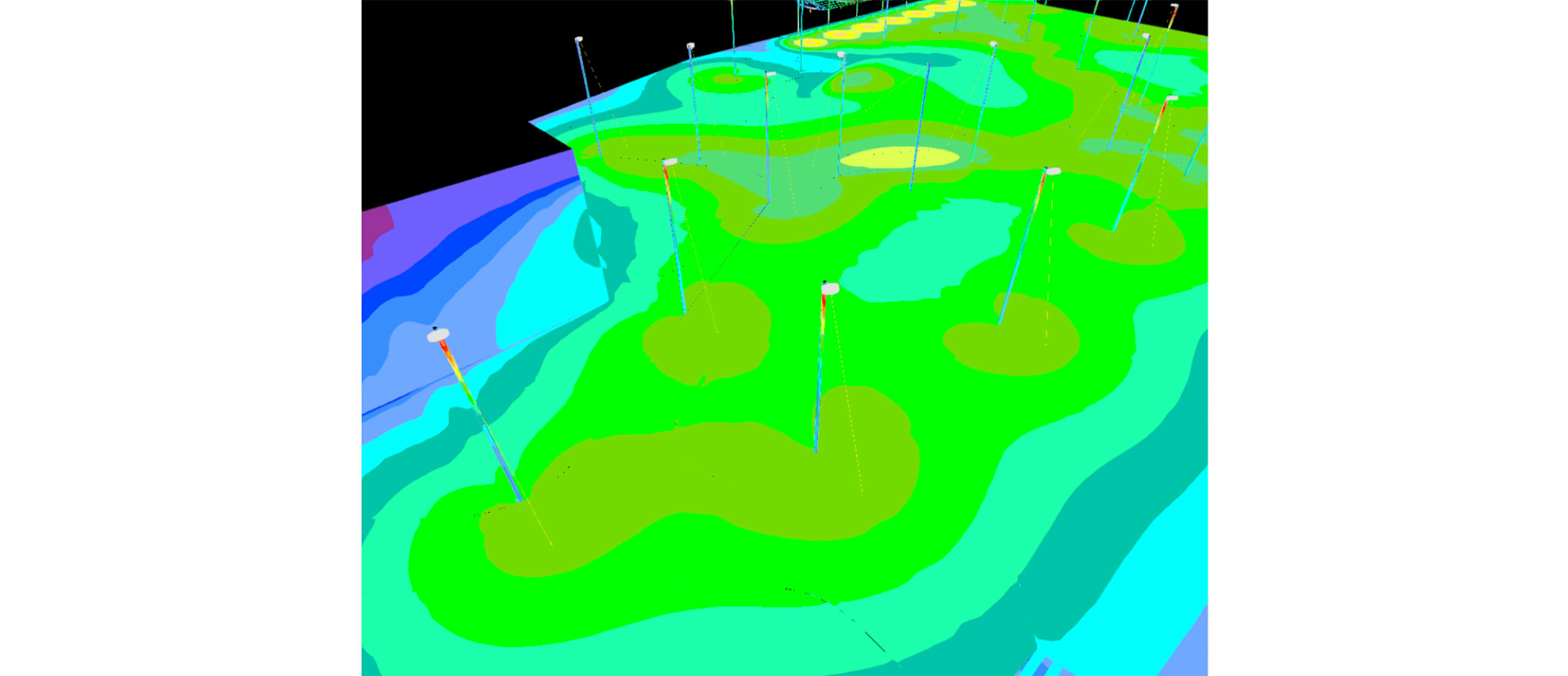Click the short dark line segment near the bottom
Viewport: 1568px width, 676px height.
click(x=874, y=641)
